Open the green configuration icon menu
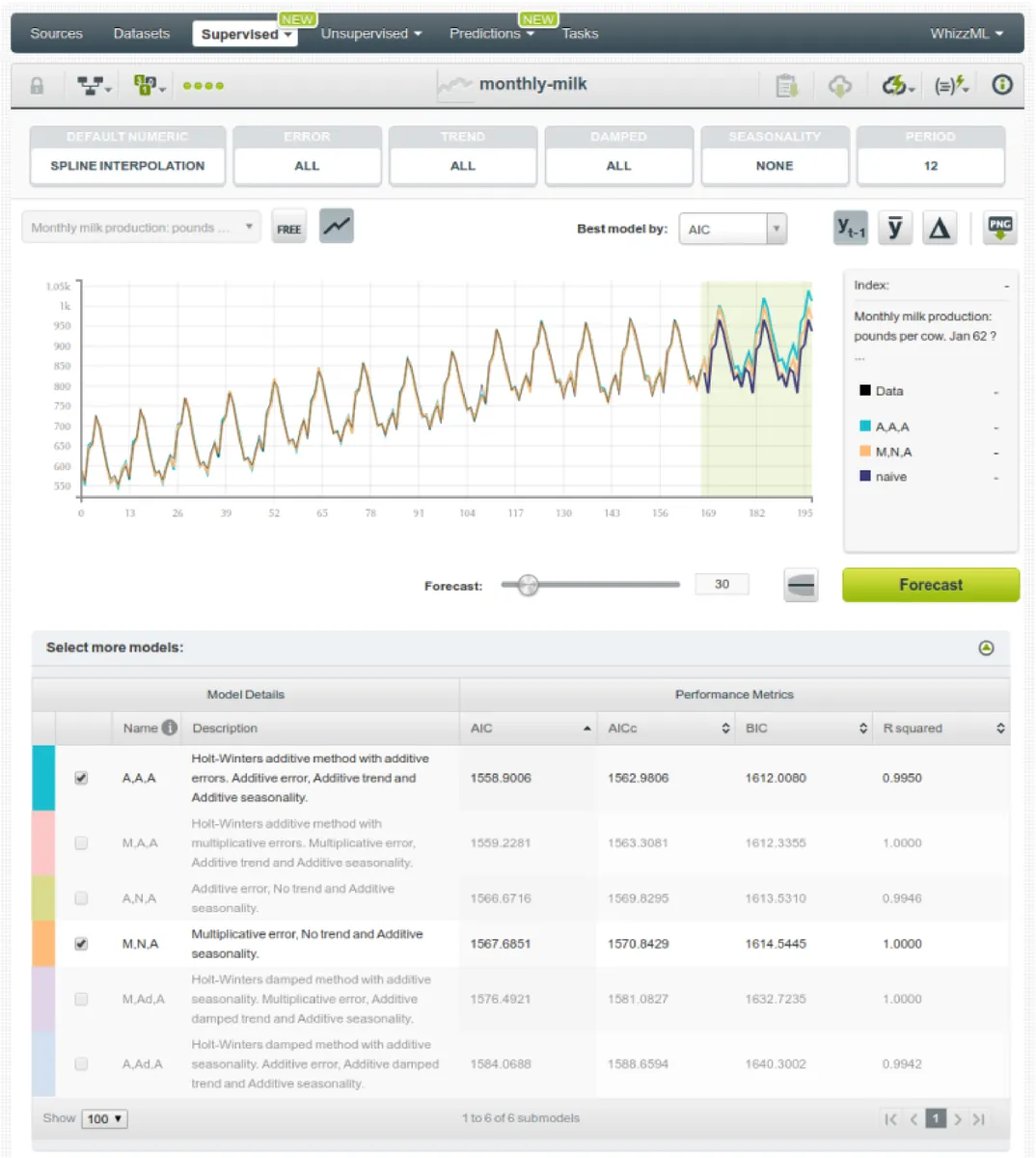 tap(149, 86)
